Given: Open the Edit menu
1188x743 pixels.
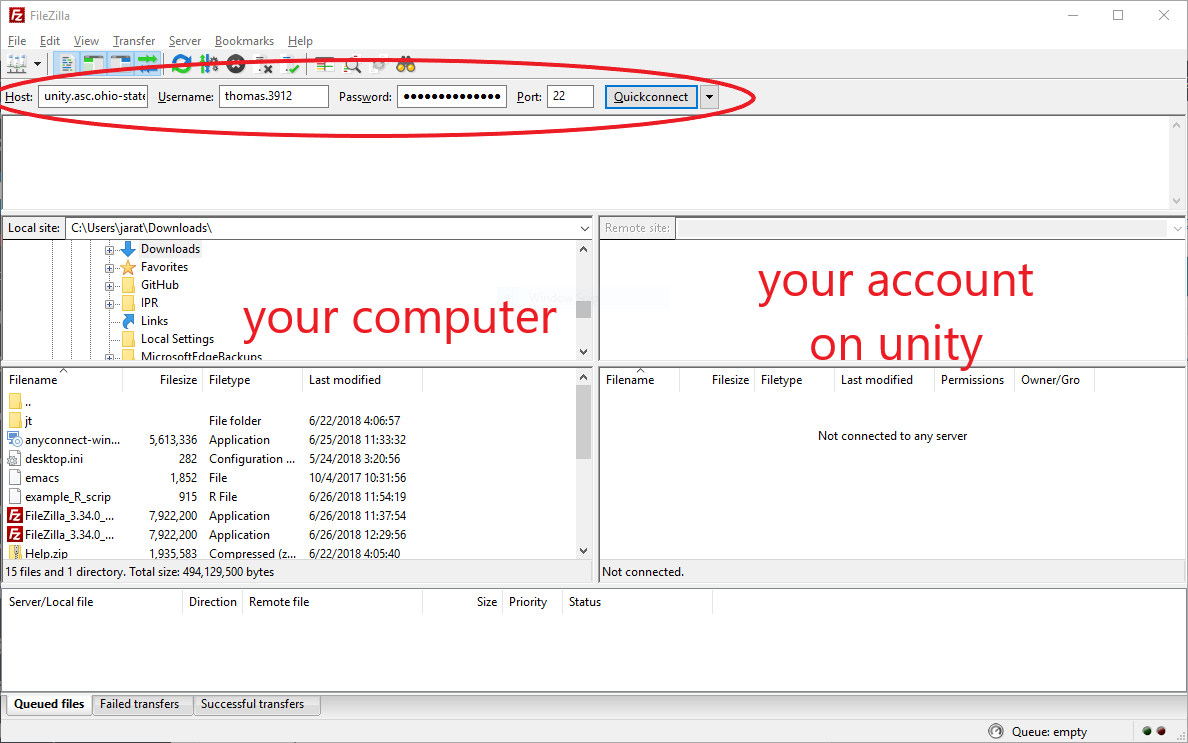Looking at the screenshot, I should tap(50, 41).
